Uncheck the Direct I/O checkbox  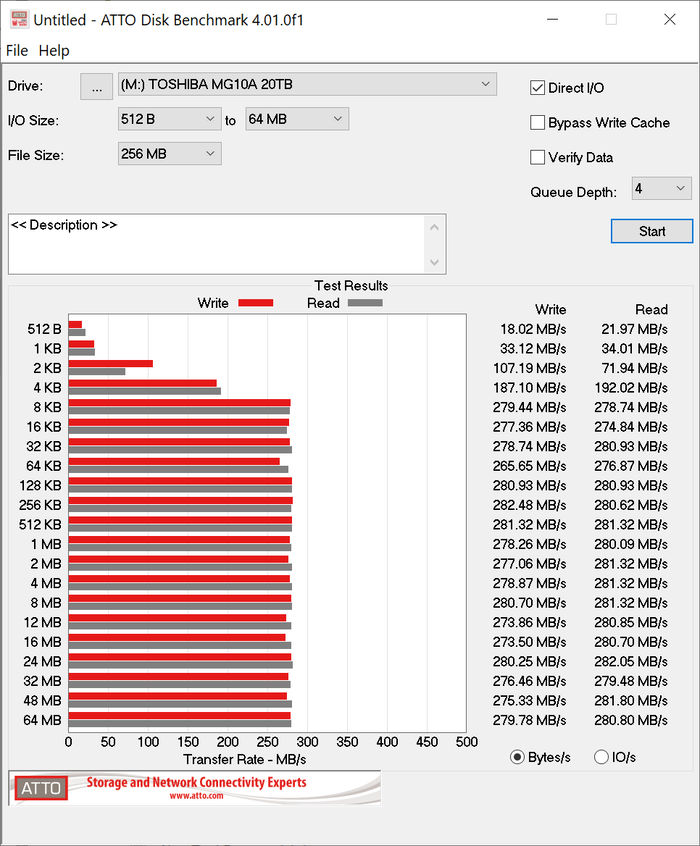coord(538,88)
